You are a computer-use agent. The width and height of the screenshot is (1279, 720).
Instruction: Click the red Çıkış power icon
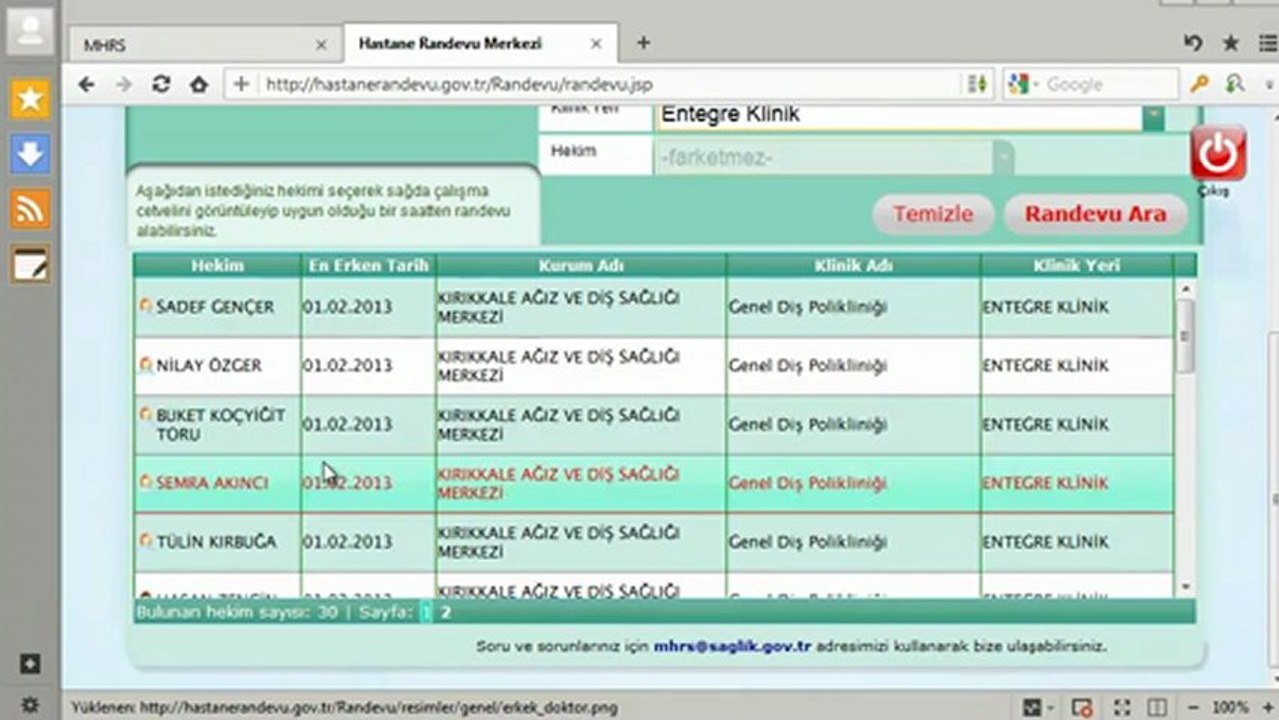pyautogui.click(x=1217, y=154)
